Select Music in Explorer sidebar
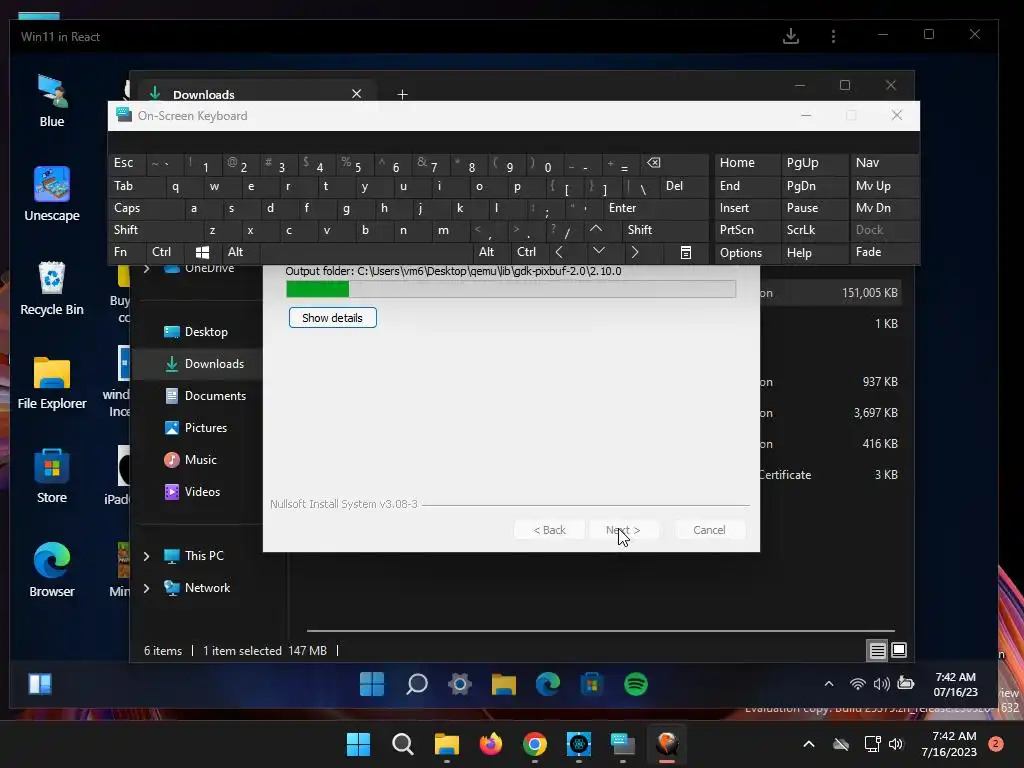This screenshot has width=1024, height=768. coord(196,460)
